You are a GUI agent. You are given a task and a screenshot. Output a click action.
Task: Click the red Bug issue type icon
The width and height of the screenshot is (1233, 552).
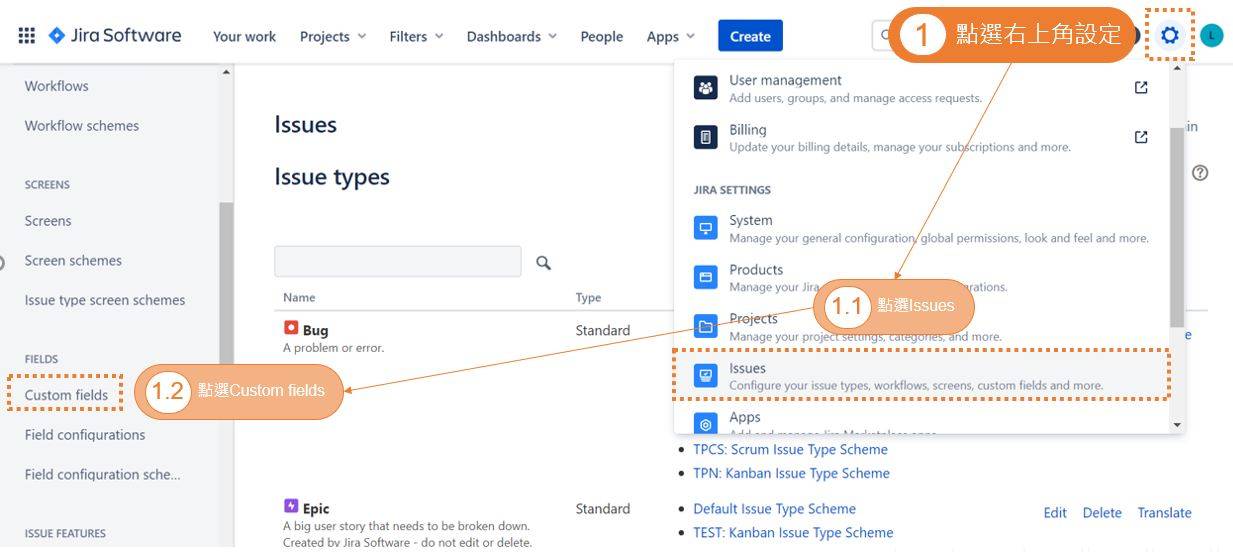pyautogui.click(x=291, y=327)
